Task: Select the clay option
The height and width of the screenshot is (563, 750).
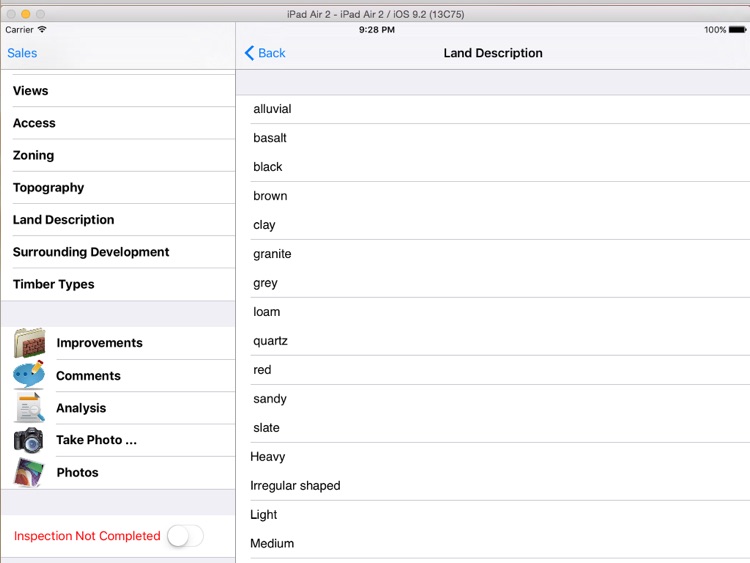Action: (x=493, y=225)
